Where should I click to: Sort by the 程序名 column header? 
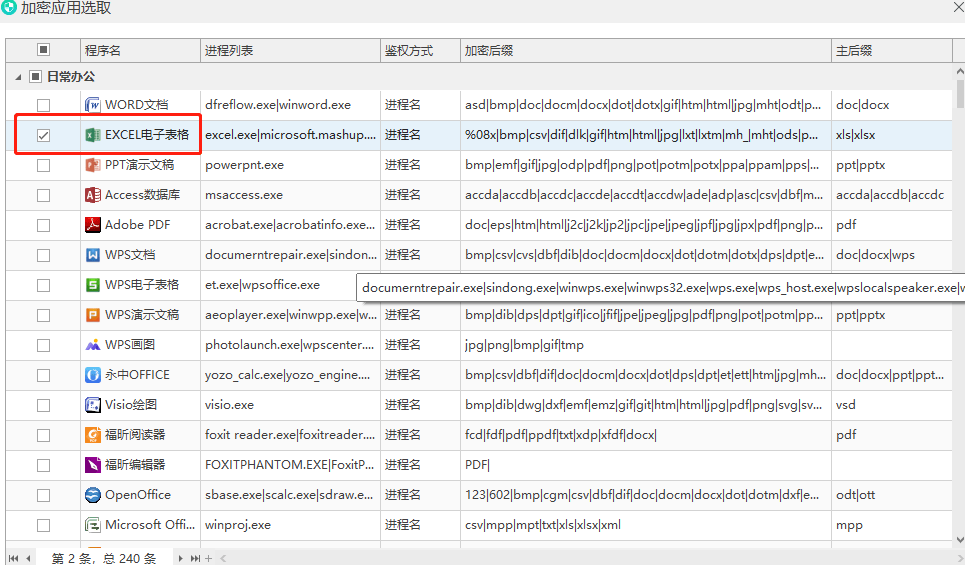coord(140,50)
